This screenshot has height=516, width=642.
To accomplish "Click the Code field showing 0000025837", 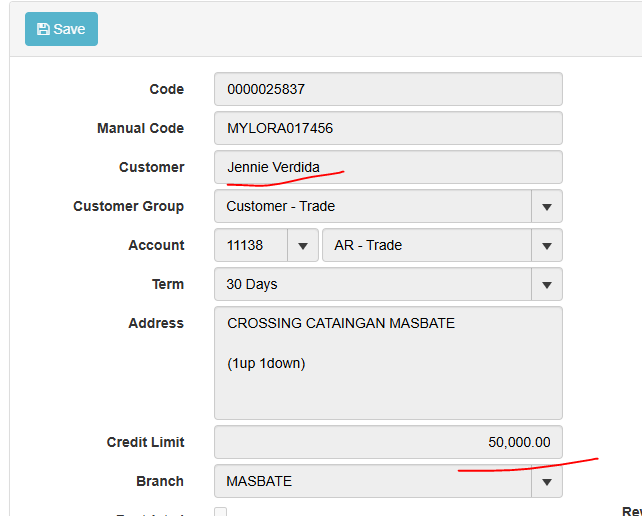I will click(x=388, y=89).
